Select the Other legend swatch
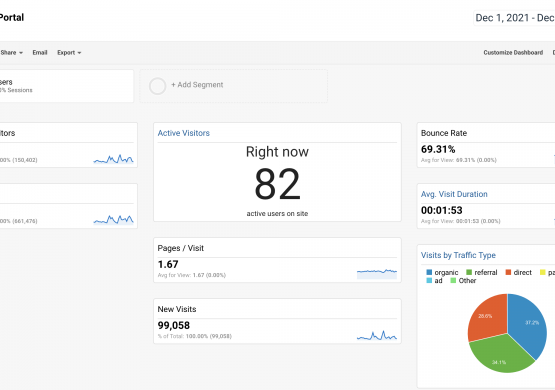Viewport: 555px width, 390px height. [x=453, y=280]
